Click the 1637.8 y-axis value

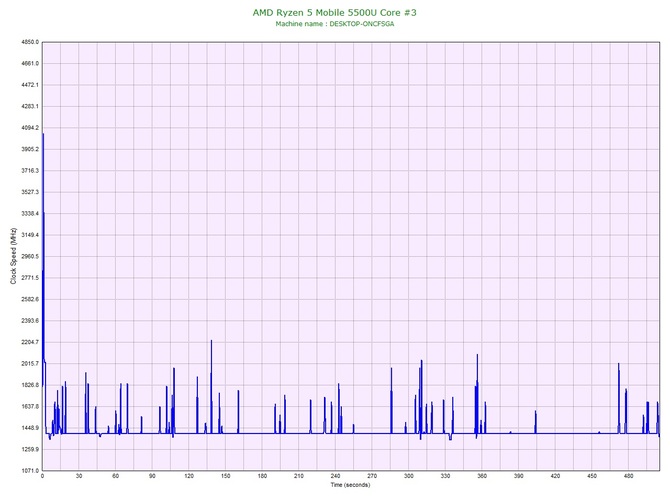click(x=29, y=406)
